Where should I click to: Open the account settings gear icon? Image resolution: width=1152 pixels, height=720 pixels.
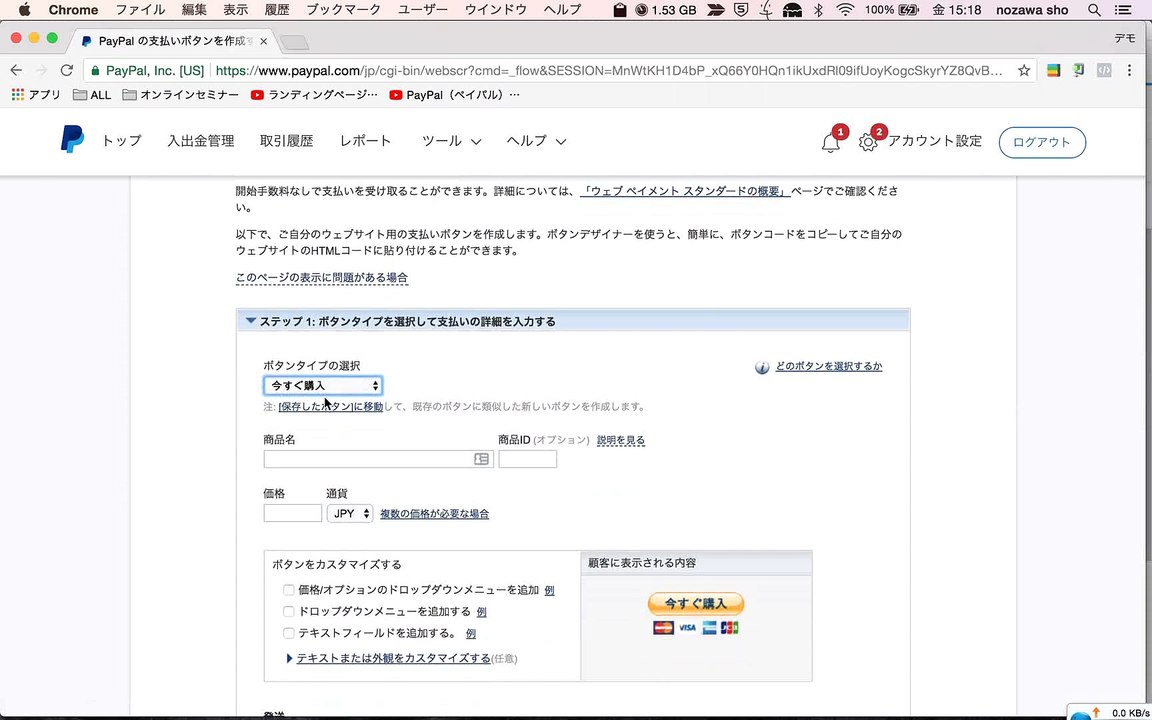pyautogui.click(x=868, y=143)
